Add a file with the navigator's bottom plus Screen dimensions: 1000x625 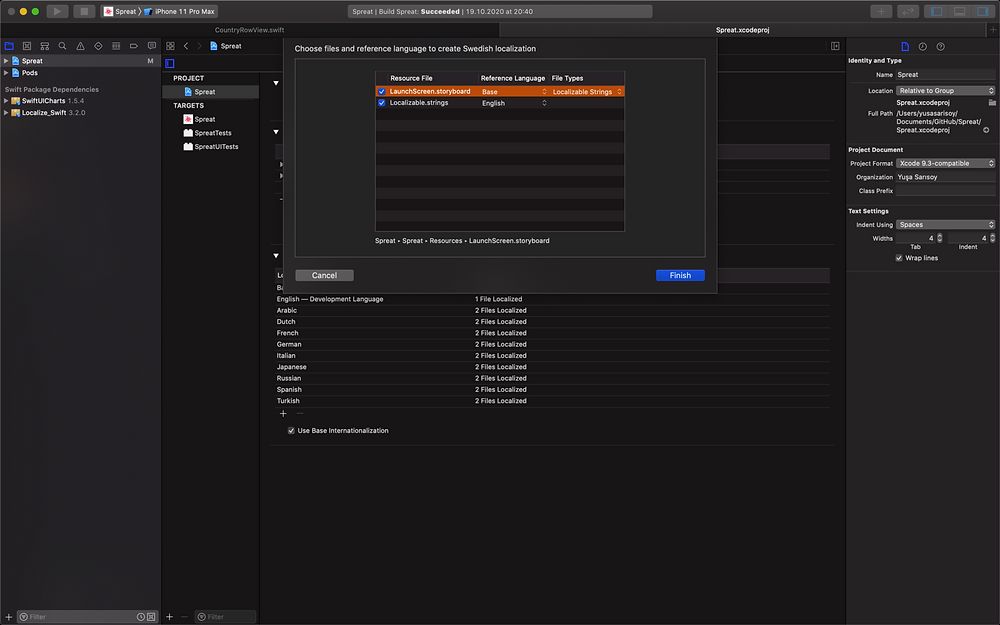[8, 617]
